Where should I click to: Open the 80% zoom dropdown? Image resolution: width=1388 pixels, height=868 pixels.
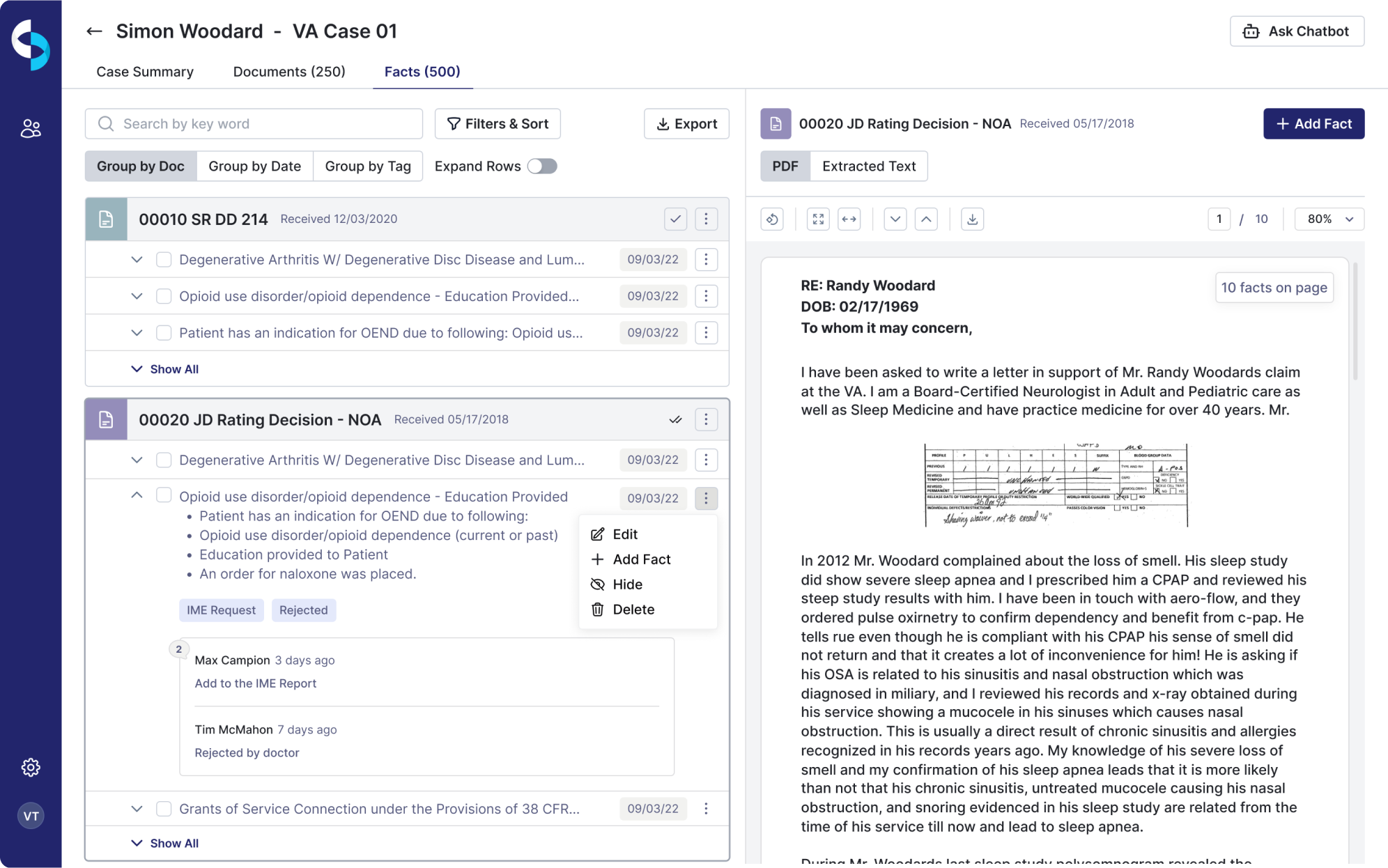click(x=1328, y=219)
